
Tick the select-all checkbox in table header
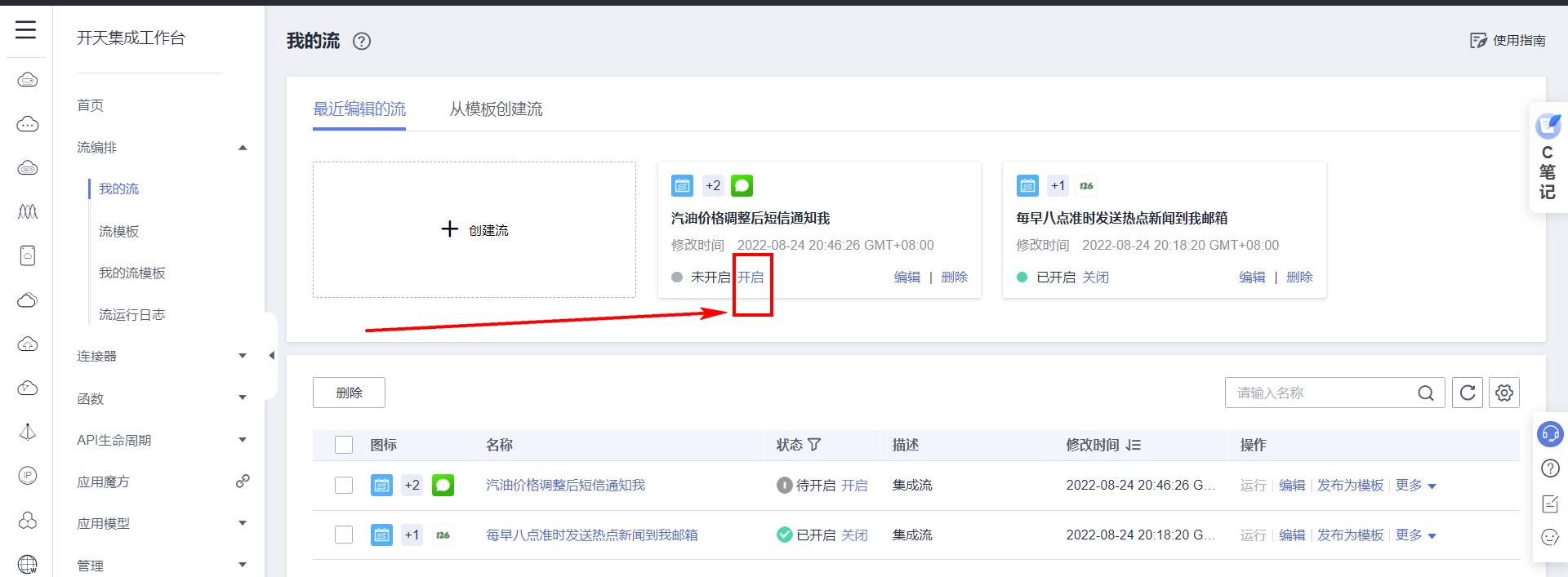coord(344,445)
